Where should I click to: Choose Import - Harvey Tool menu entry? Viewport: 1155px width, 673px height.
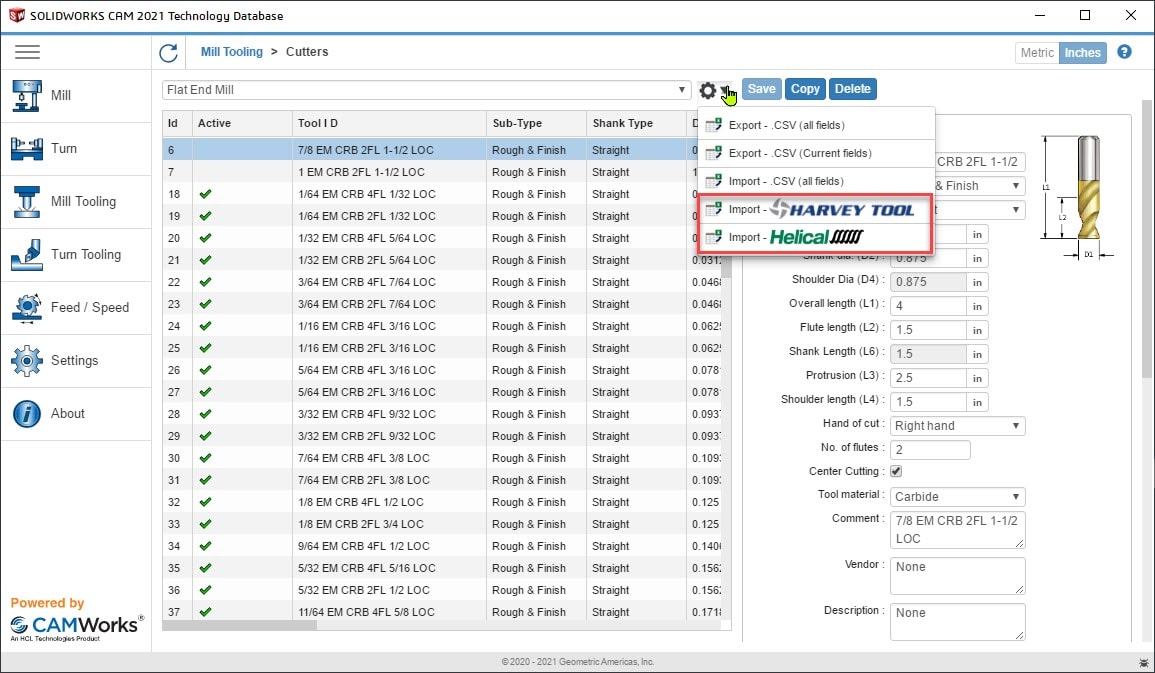pos(816,210)
